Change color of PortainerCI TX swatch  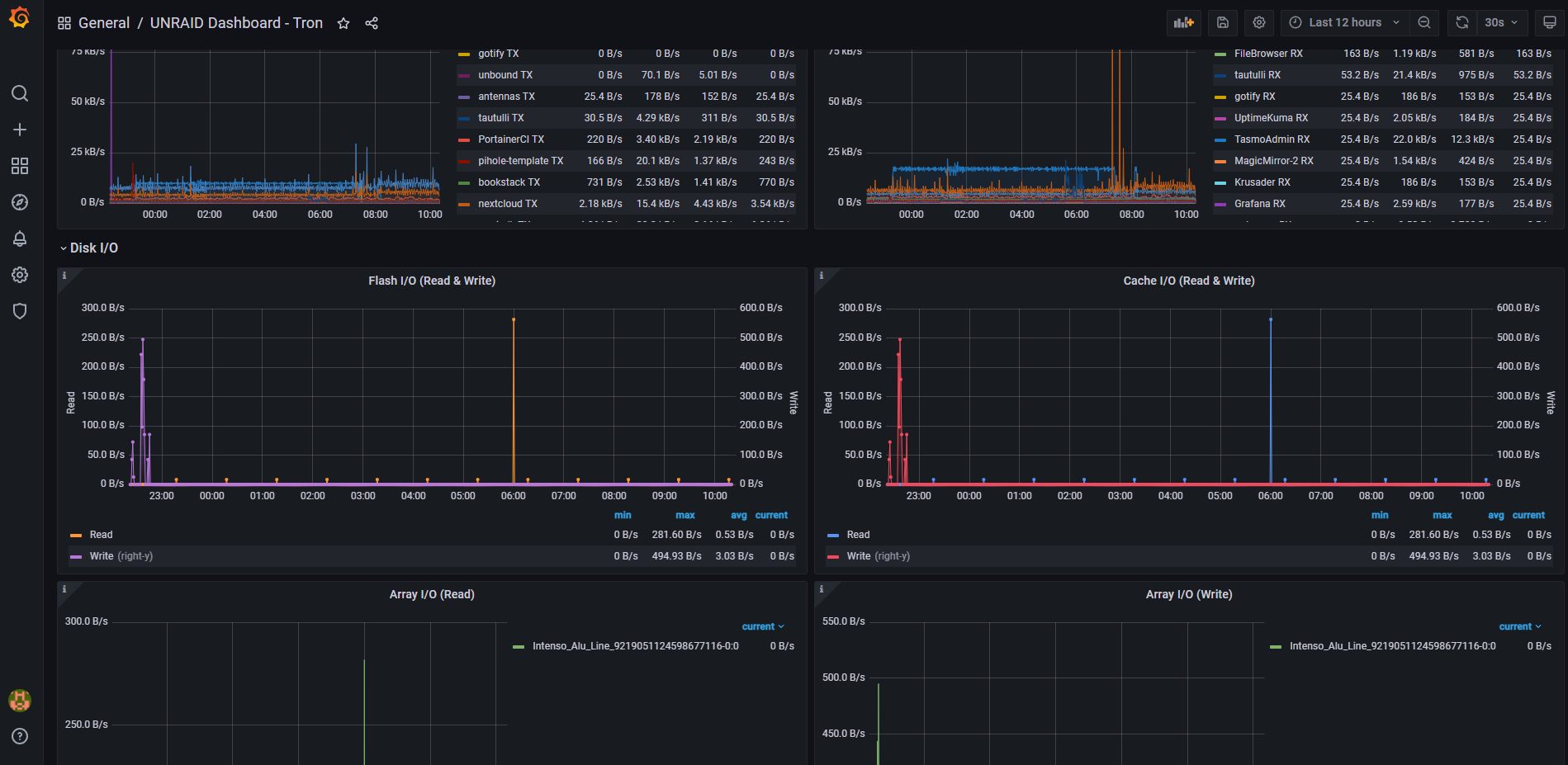[464, 139]
